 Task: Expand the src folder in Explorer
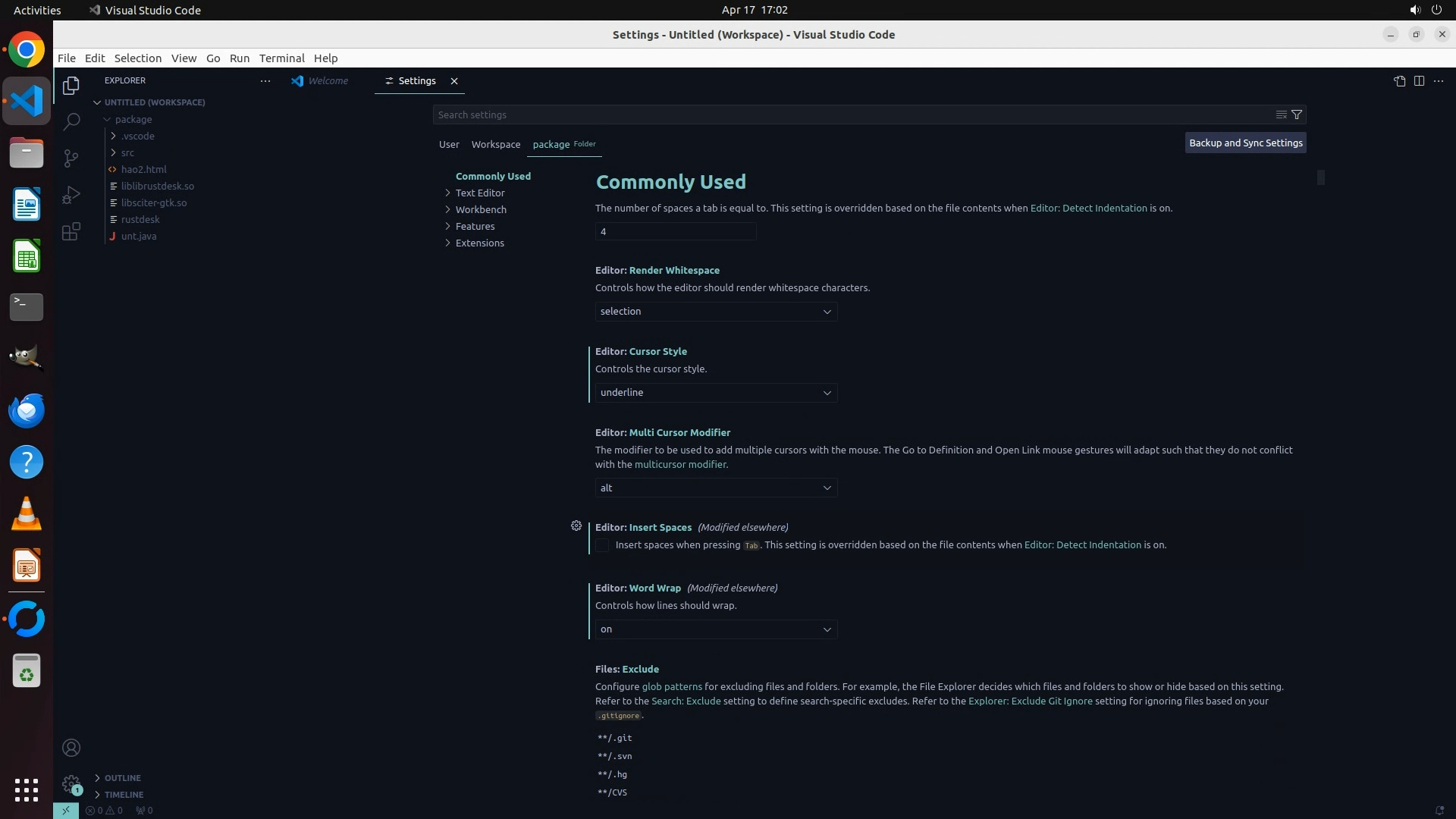pyautogui.click(x=127, y=152)
